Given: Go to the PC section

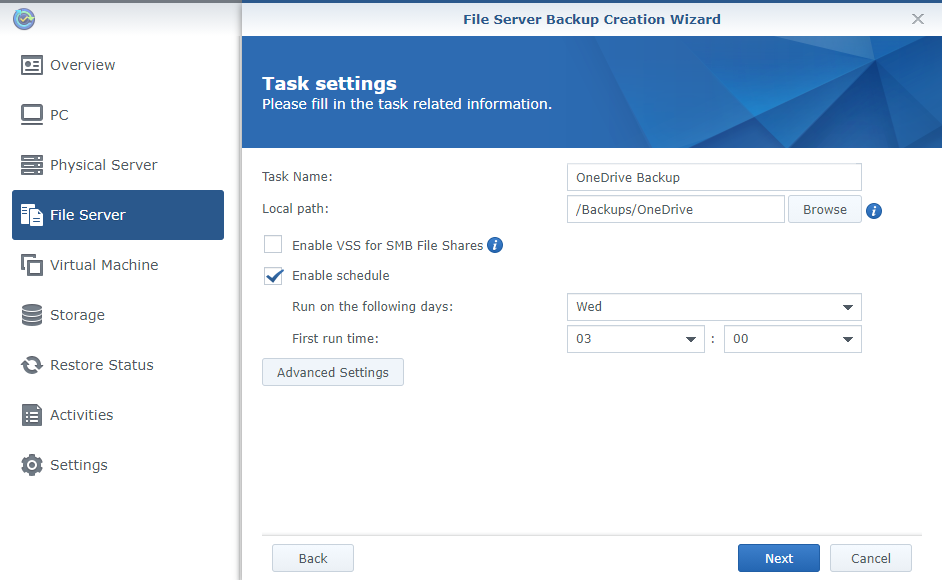Looking at the screenshot, I should tap(118, 115).
